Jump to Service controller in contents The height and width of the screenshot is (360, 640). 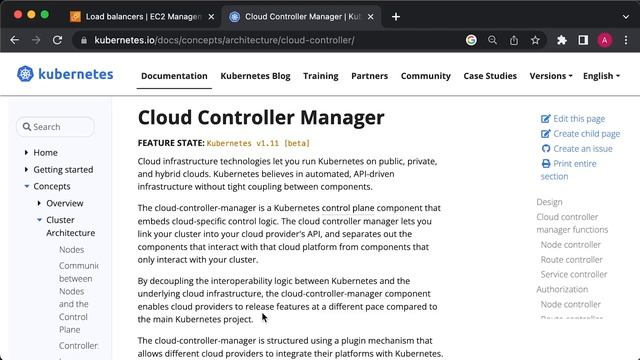pyautogui.click(x=574, y=274)
